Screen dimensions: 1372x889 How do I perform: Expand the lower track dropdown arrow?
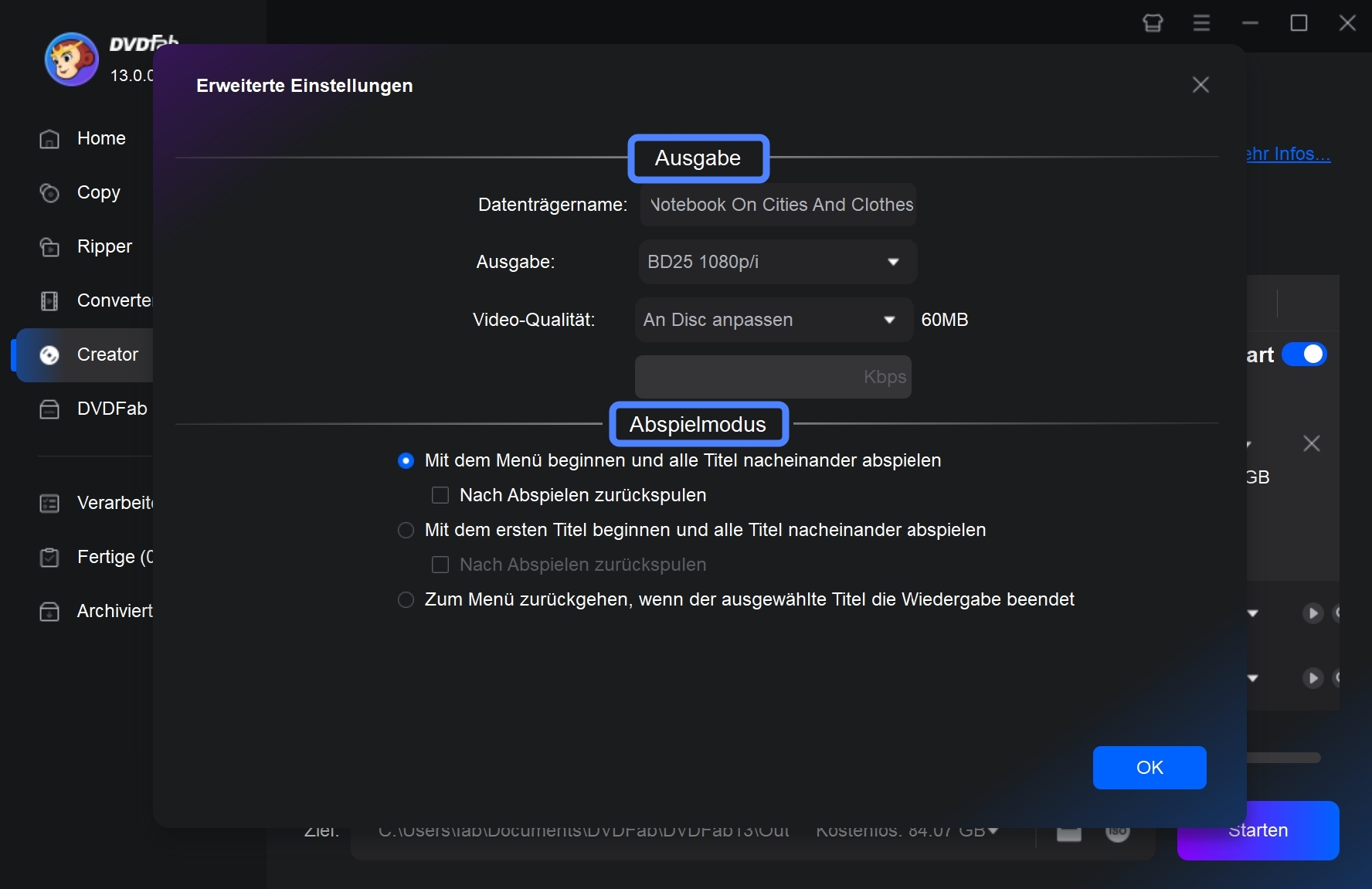1253,678
